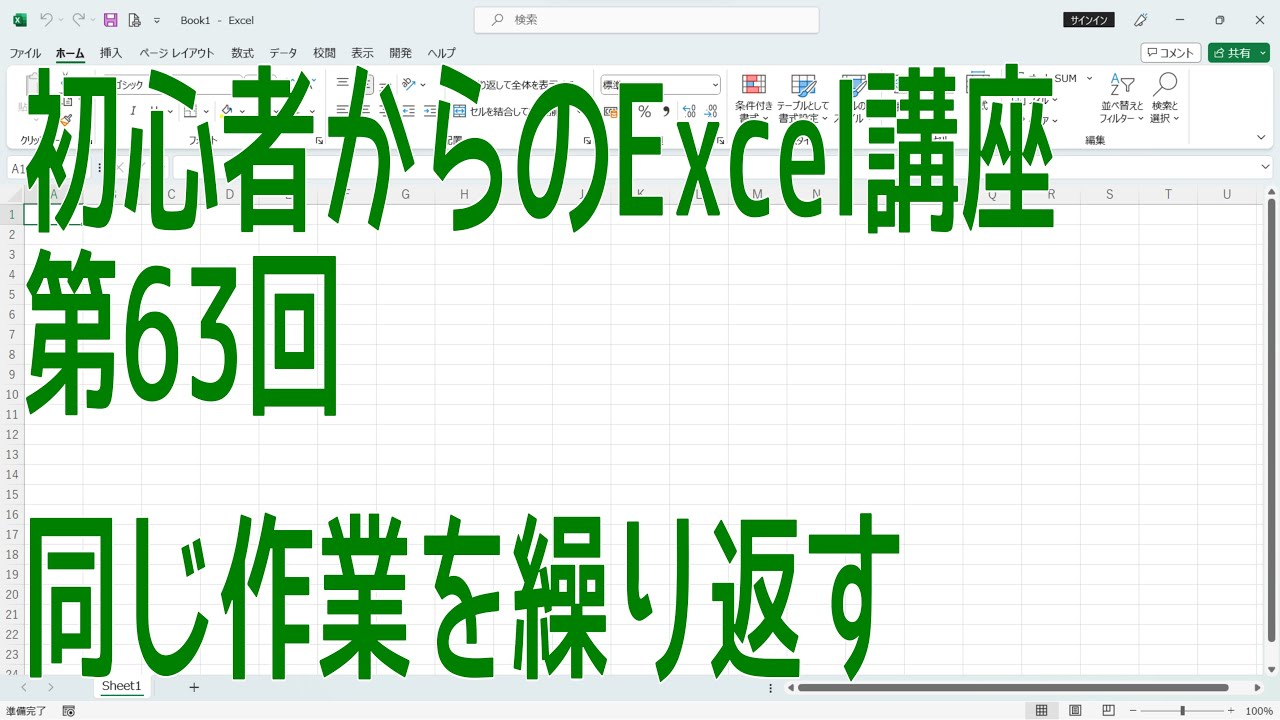Image resolution: width=1280 pixels, height=720 pixels.
Task: Click the 100% zoom level
Action: click(x=1258, y=711)
